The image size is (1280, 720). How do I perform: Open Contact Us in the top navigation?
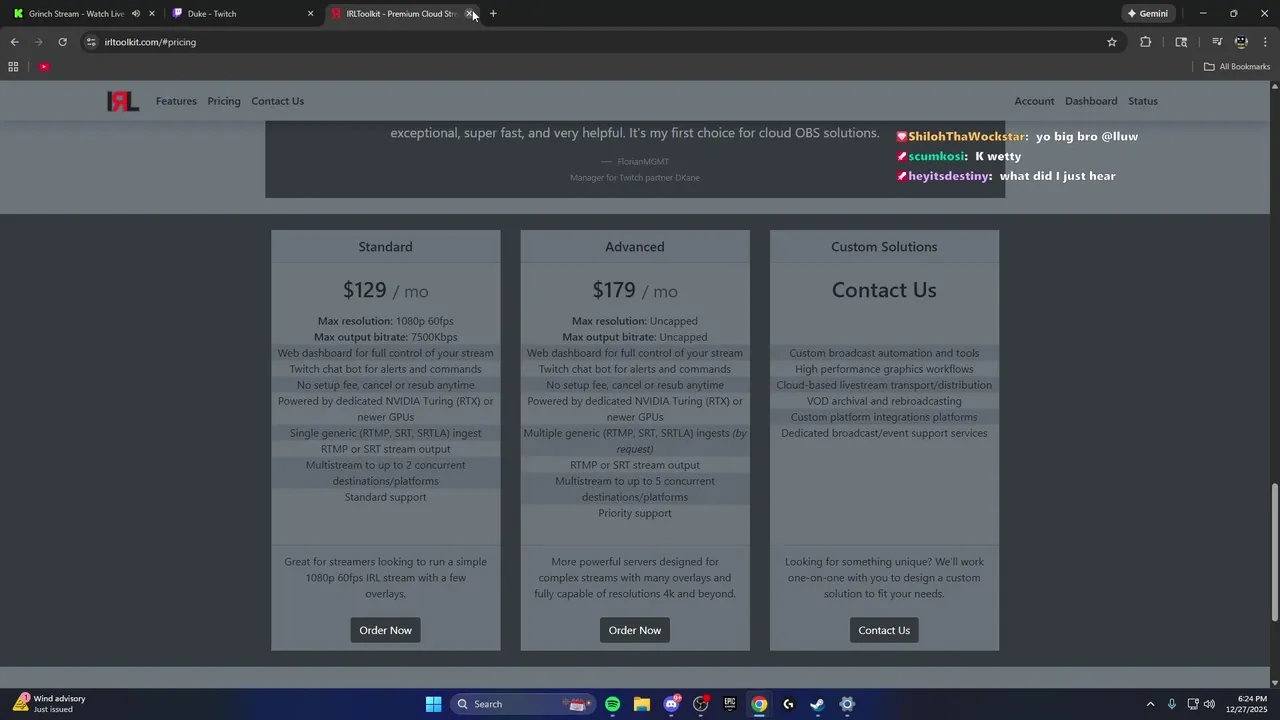click(x=277, y=101)
